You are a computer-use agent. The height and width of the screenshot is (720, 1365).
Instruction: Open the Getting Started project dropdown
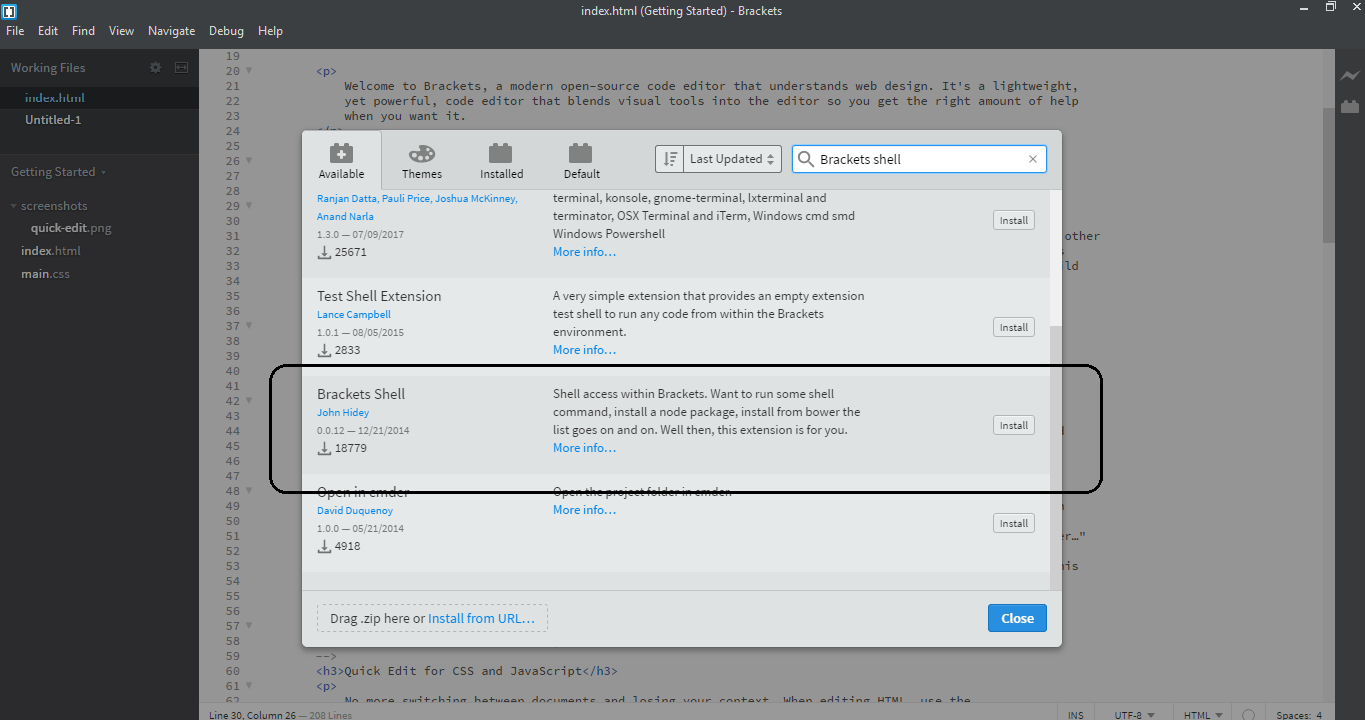point(58,172)
